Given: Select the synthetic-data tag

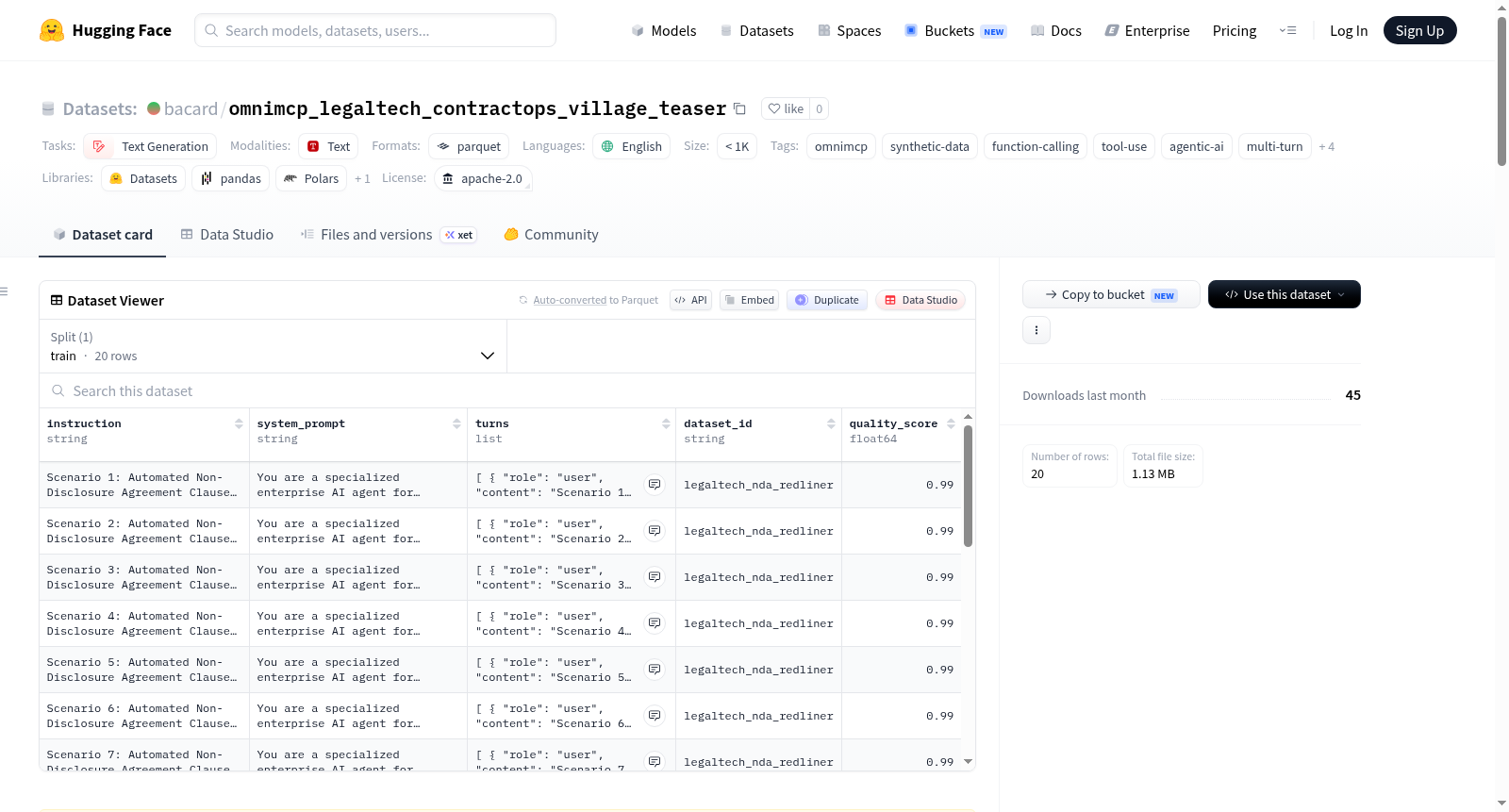Looking at the screenshot, I should pos(930,146).
